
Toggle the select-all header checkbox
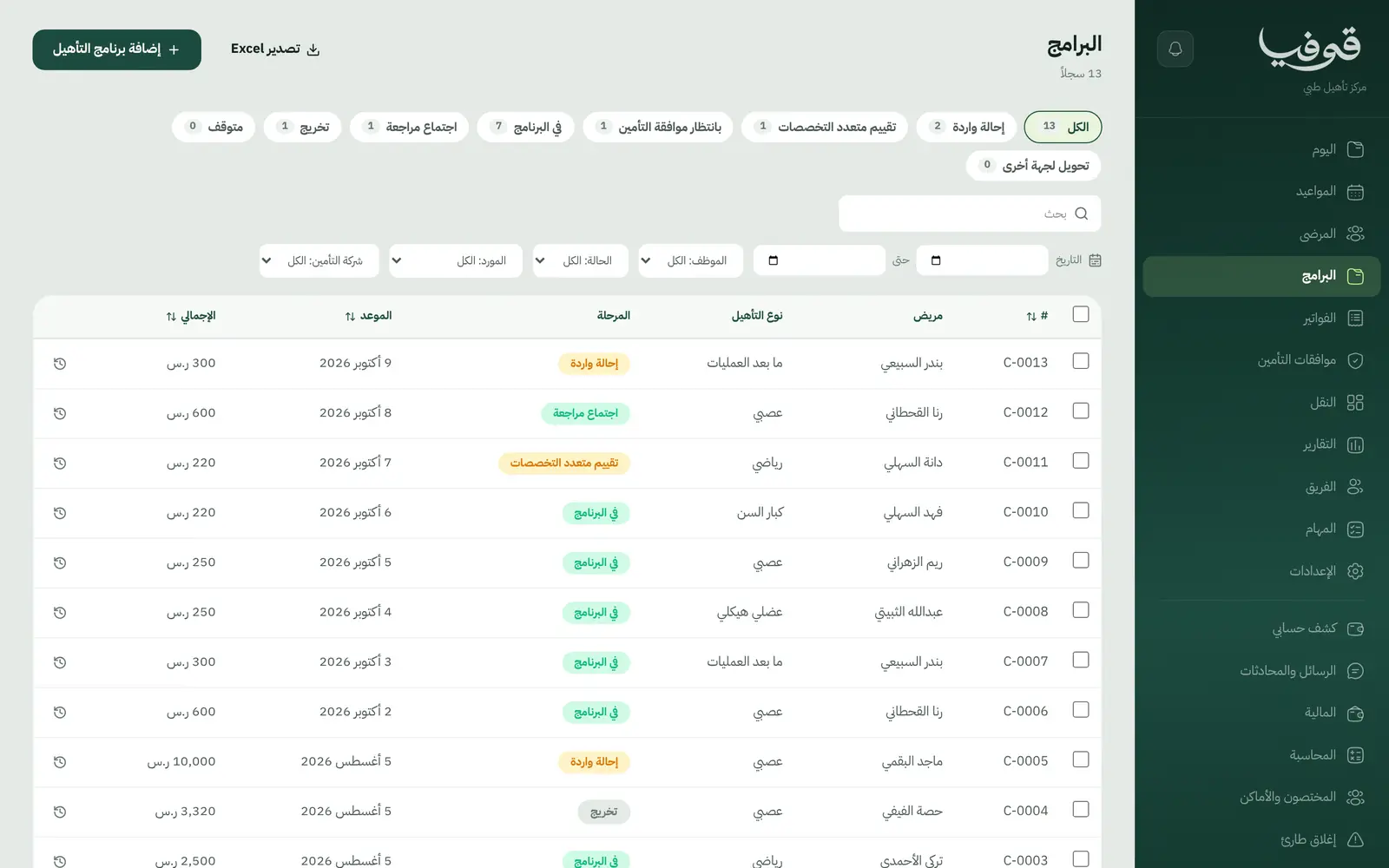(x=1081, y=314)
